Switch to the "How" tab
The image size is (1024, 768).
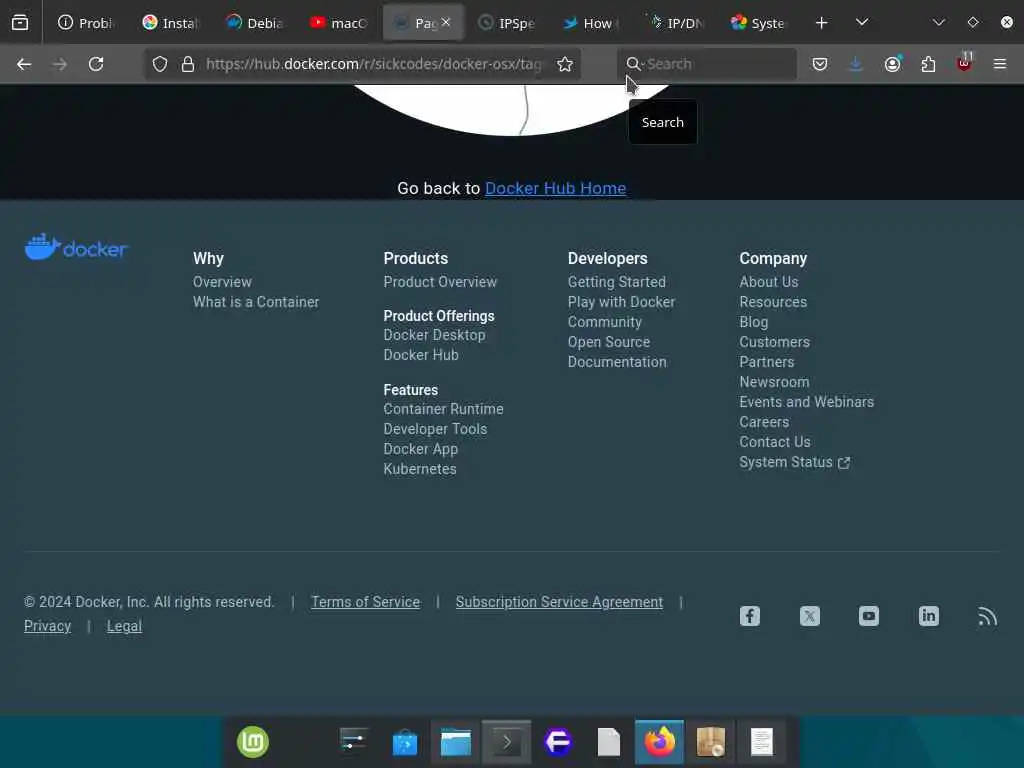point(591,23)
